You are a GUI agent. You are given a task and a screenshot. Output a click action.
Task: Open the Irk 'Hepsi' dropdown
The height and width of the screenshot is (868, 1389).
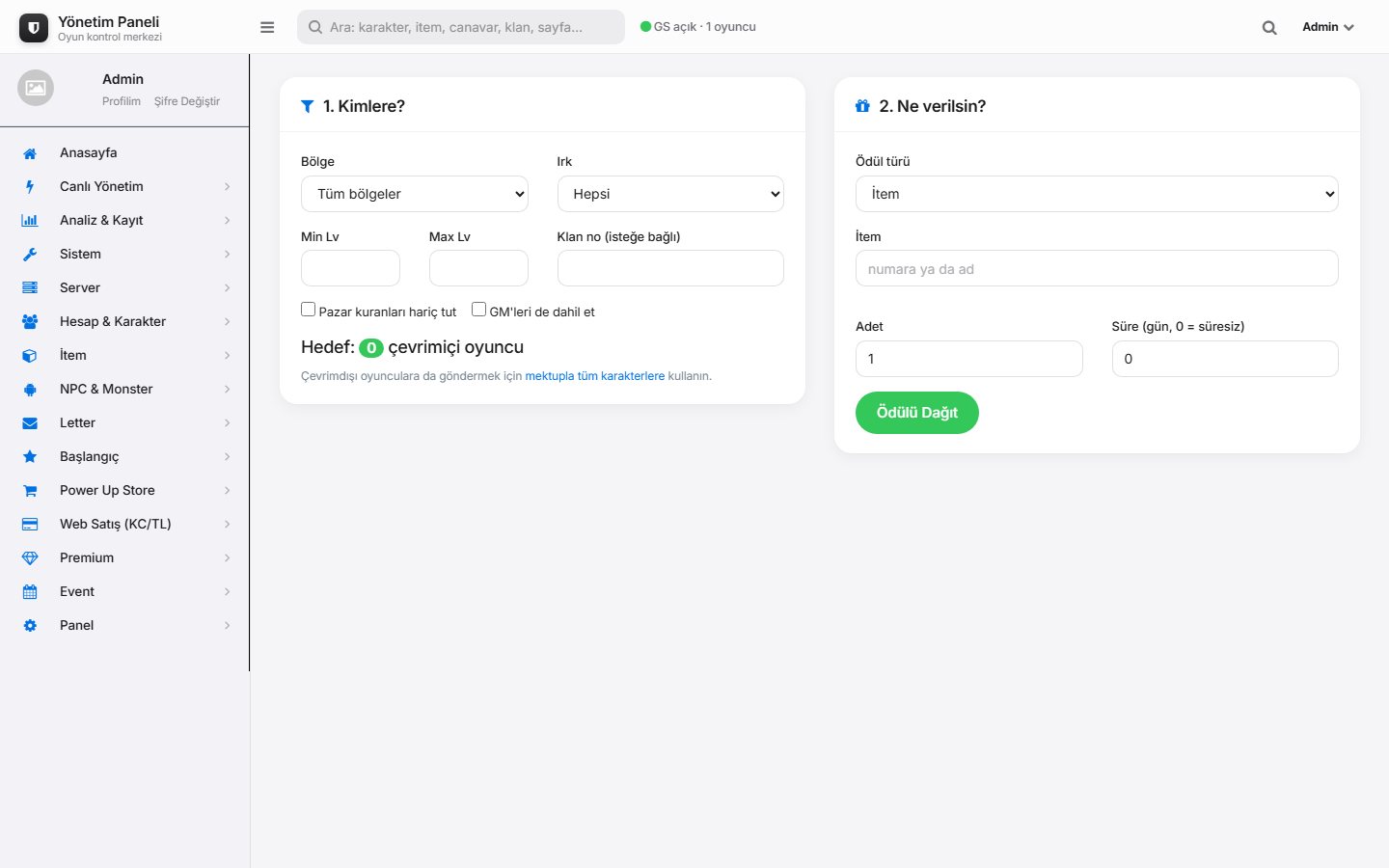point(670,194)
